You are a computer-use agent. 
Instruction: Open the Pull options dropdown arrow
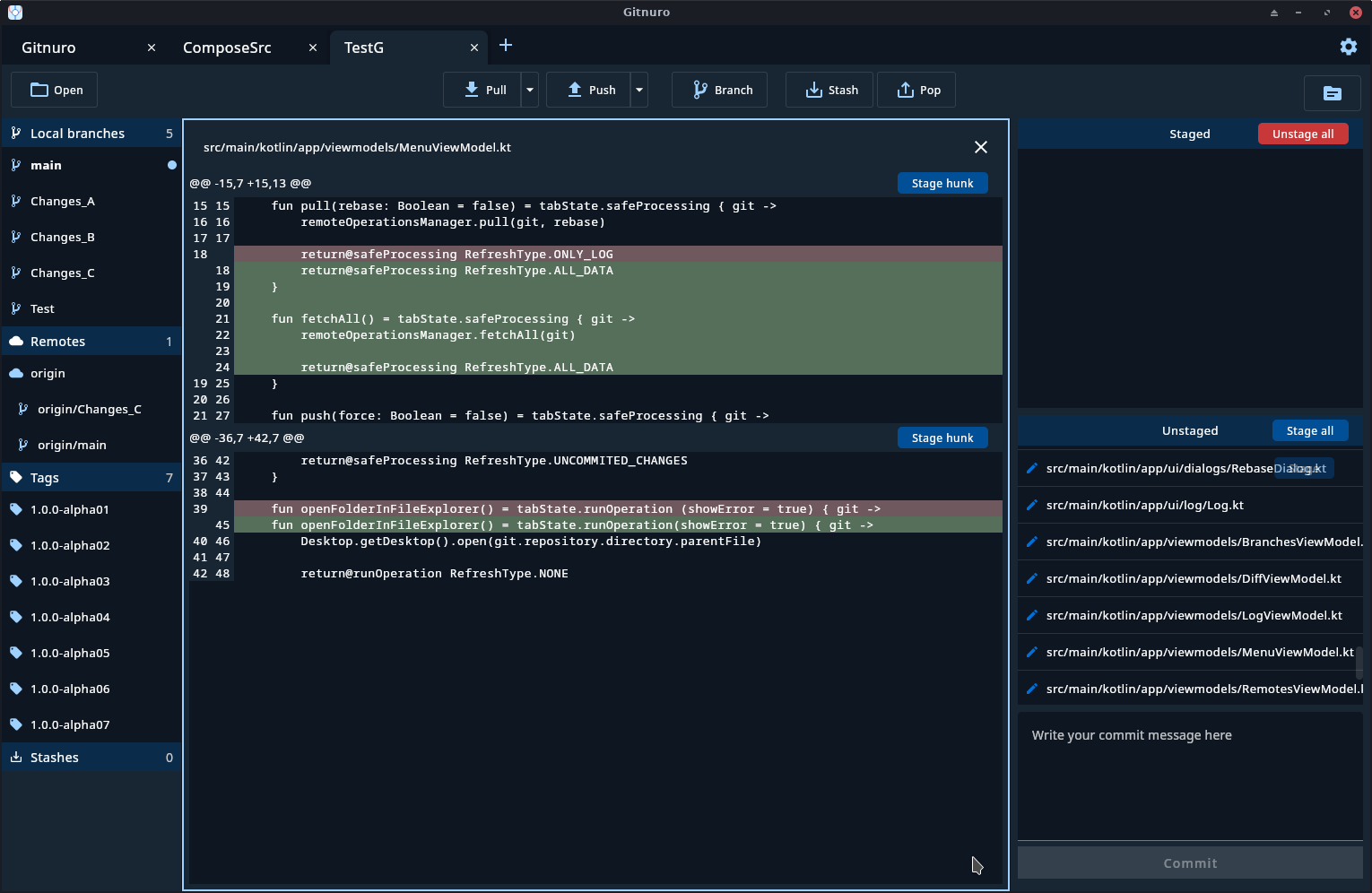[530, 90]
